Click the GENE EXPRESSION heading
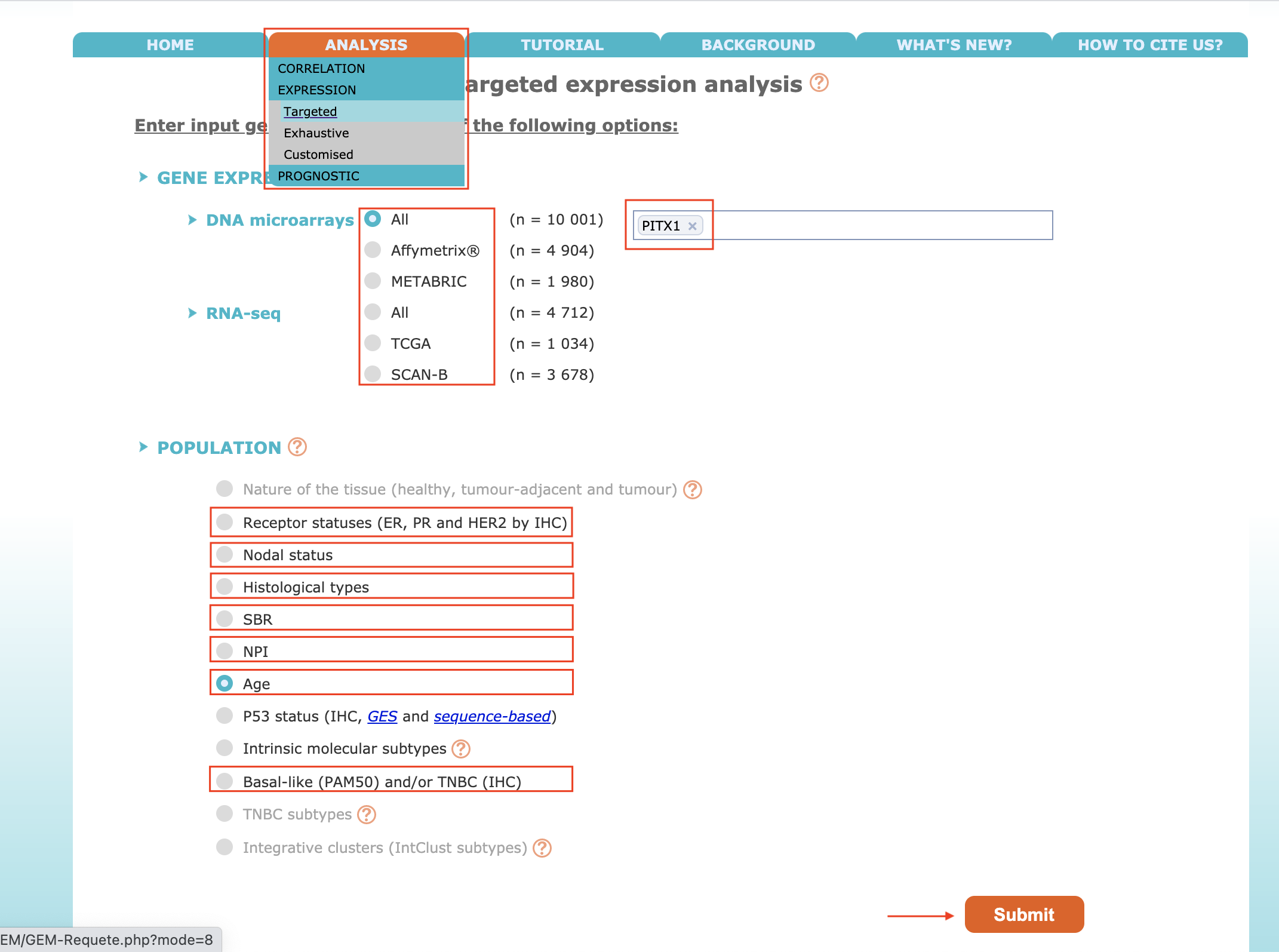 pyautogui.click(x=212, y=178)
